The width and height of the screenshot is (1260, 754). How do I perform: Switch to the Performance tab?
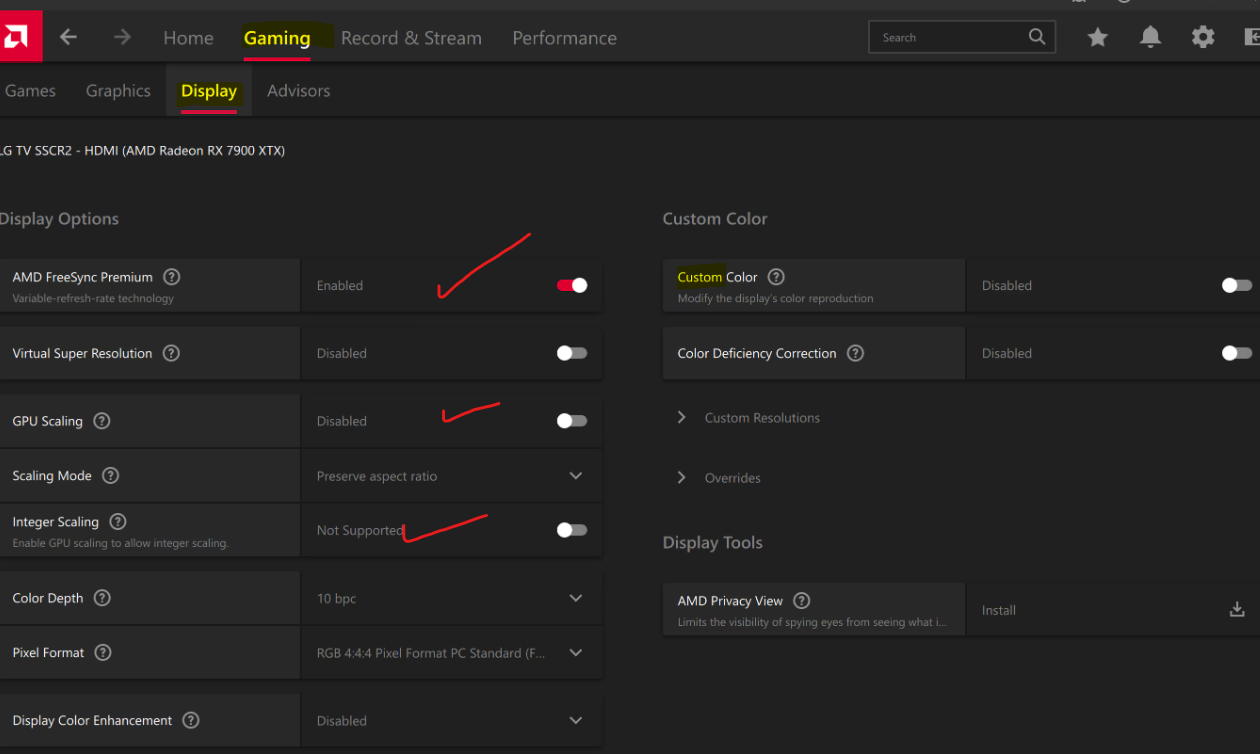(x=564, y=37)
